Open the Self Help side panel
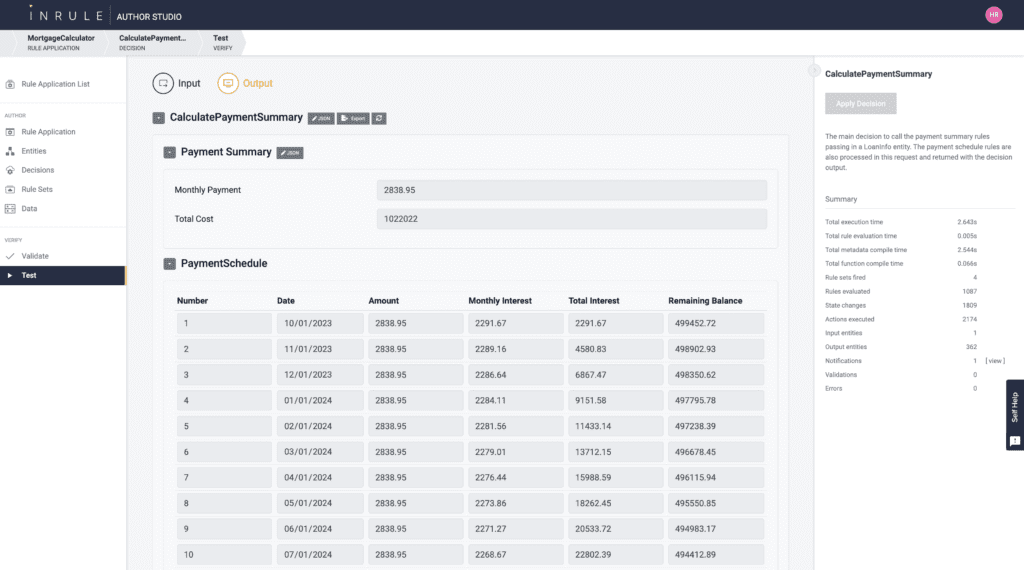The height and width of the screenshot is (570, 1024). 1014,415
